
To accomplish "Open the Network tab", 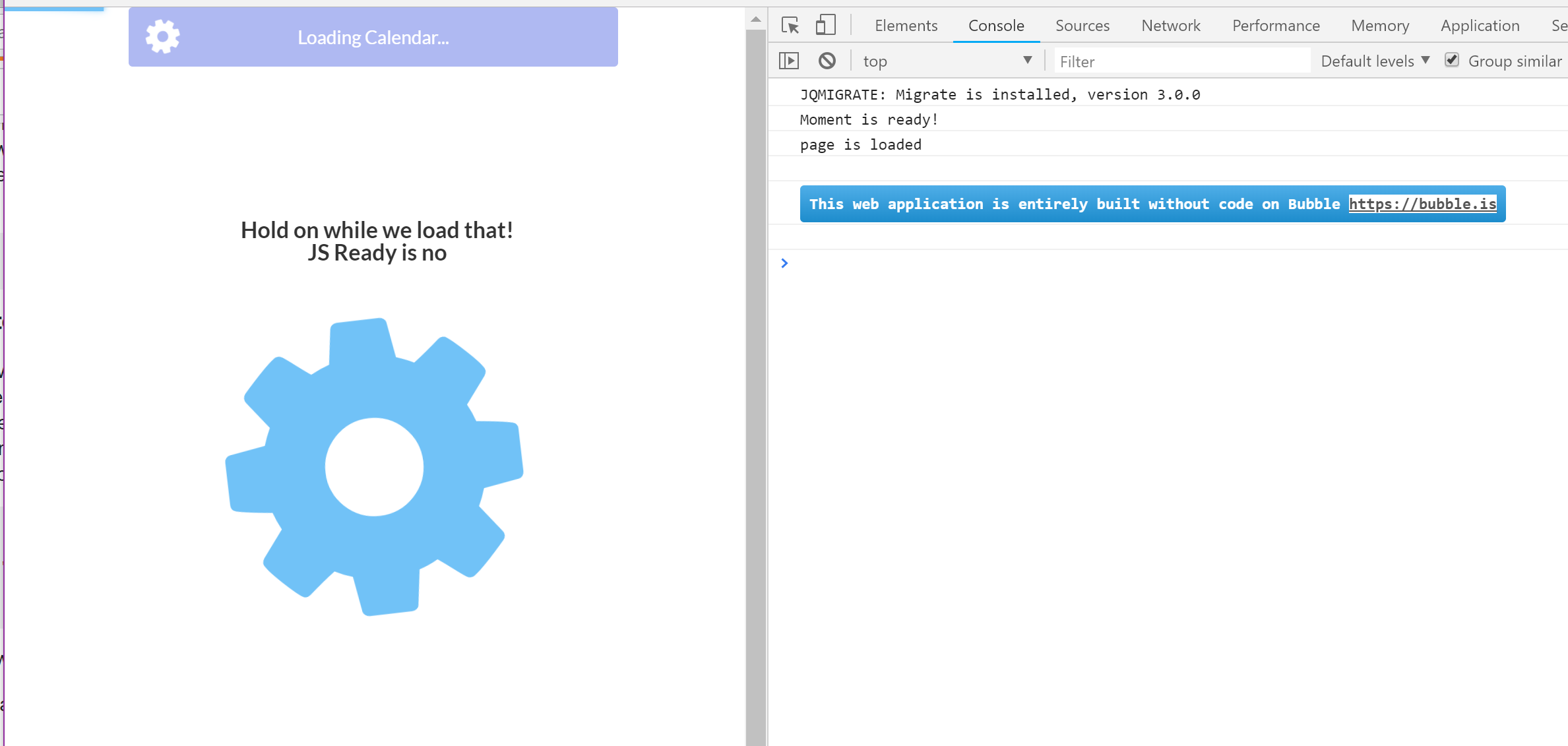I will (1170, 26).
